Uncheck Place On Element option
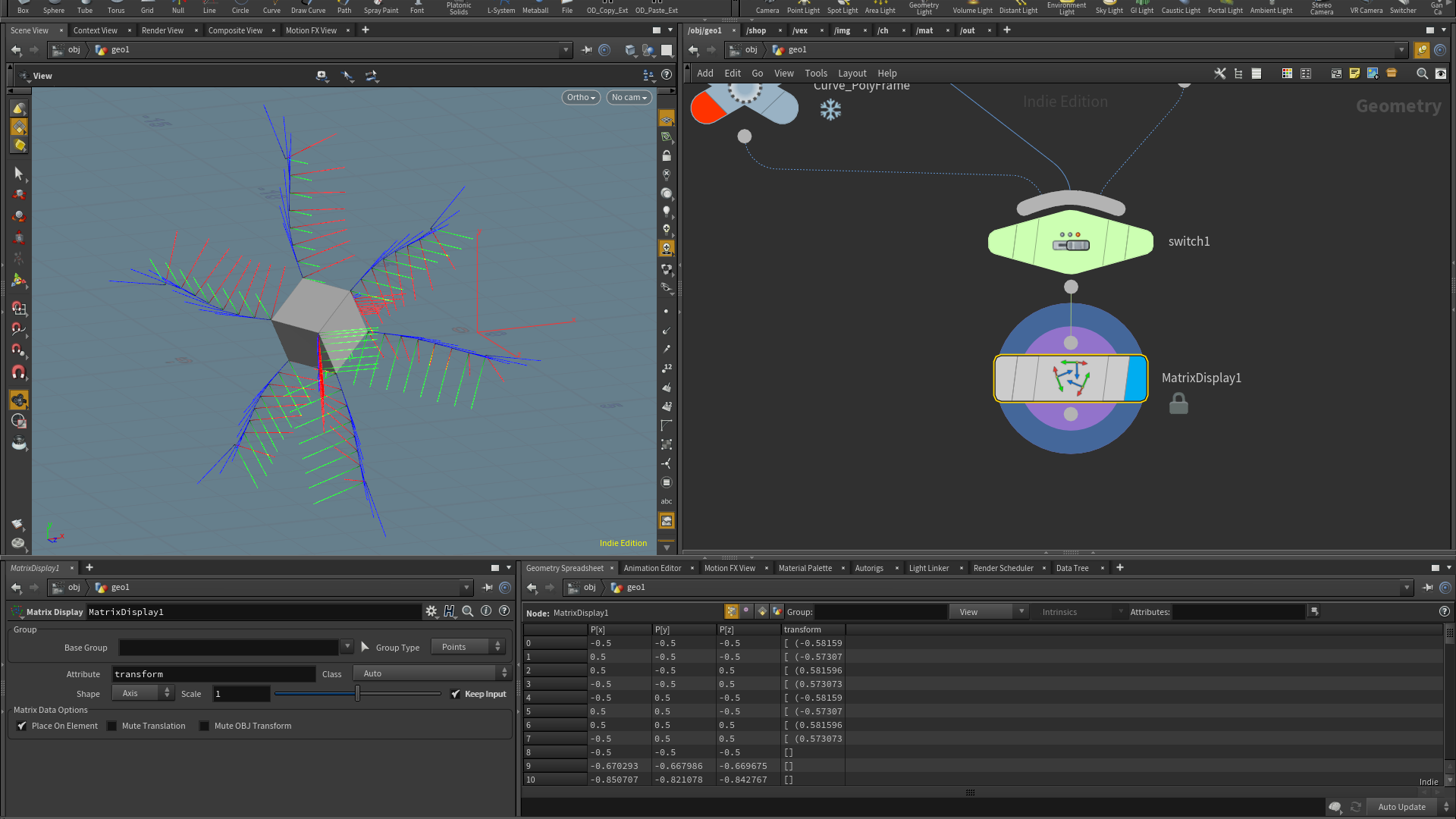Image resolution: width=1456 pixels, height=819 pixels. pyautogui.click(x=22, y=726)
